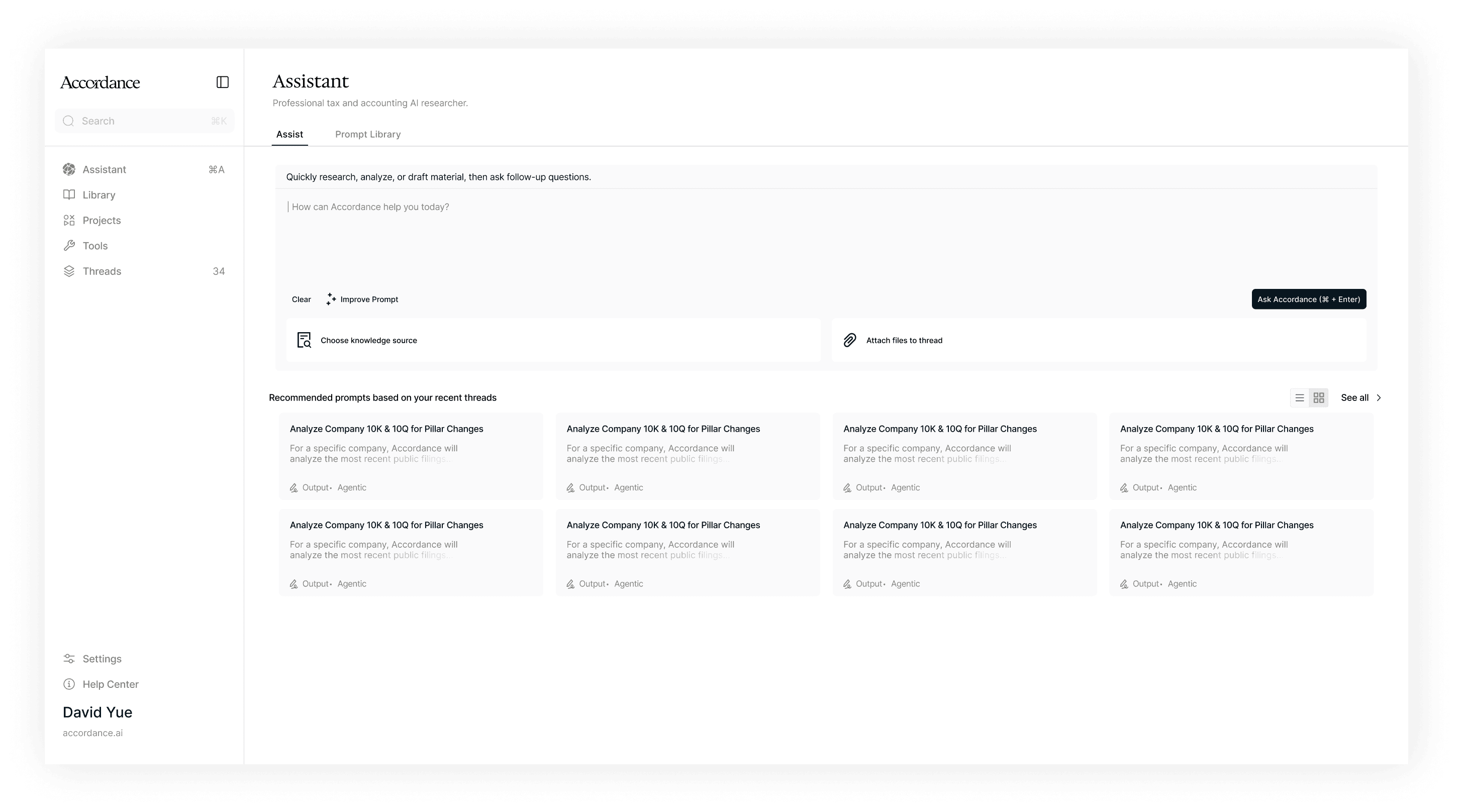Click the Threads layers icon
The width and height of the screenshot is (1460, 812).
pos(69,271)
